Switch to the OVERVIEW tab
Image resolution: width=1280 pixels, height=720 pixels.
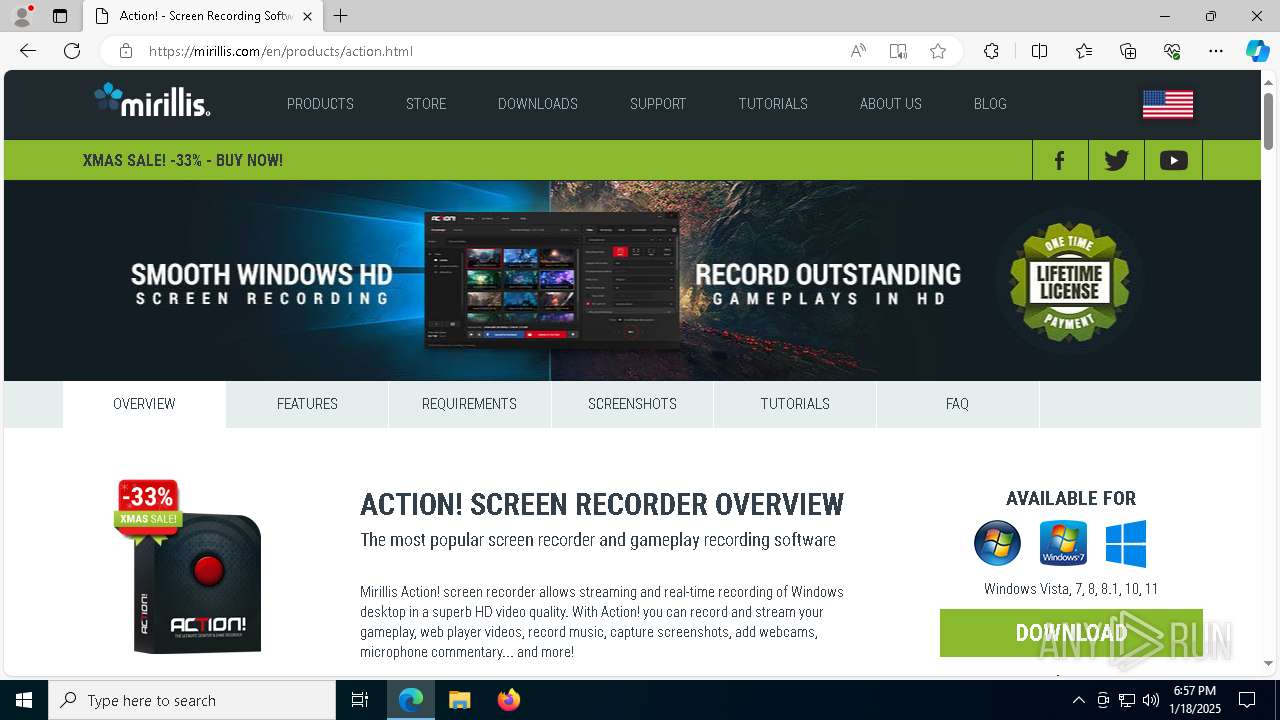pos(144,404)
